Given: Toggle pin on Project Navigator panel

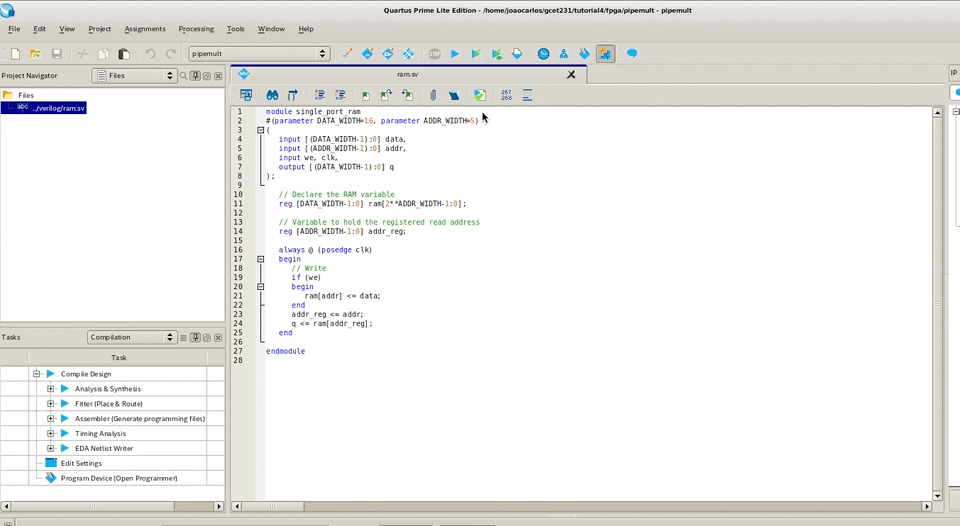Looking at the screenshot, I should (196, 76).
